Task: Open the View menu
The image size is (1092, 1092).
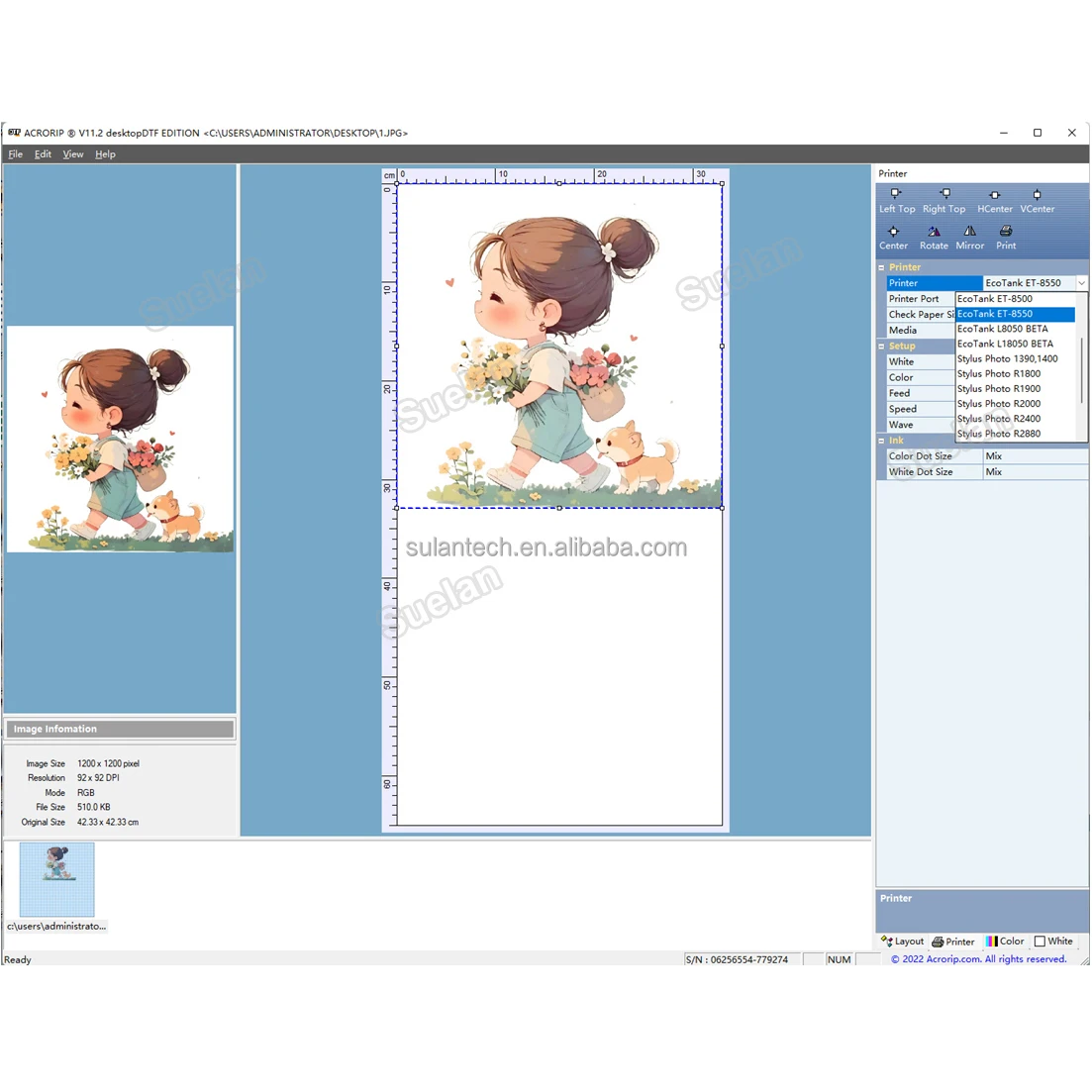Action: 72,153
